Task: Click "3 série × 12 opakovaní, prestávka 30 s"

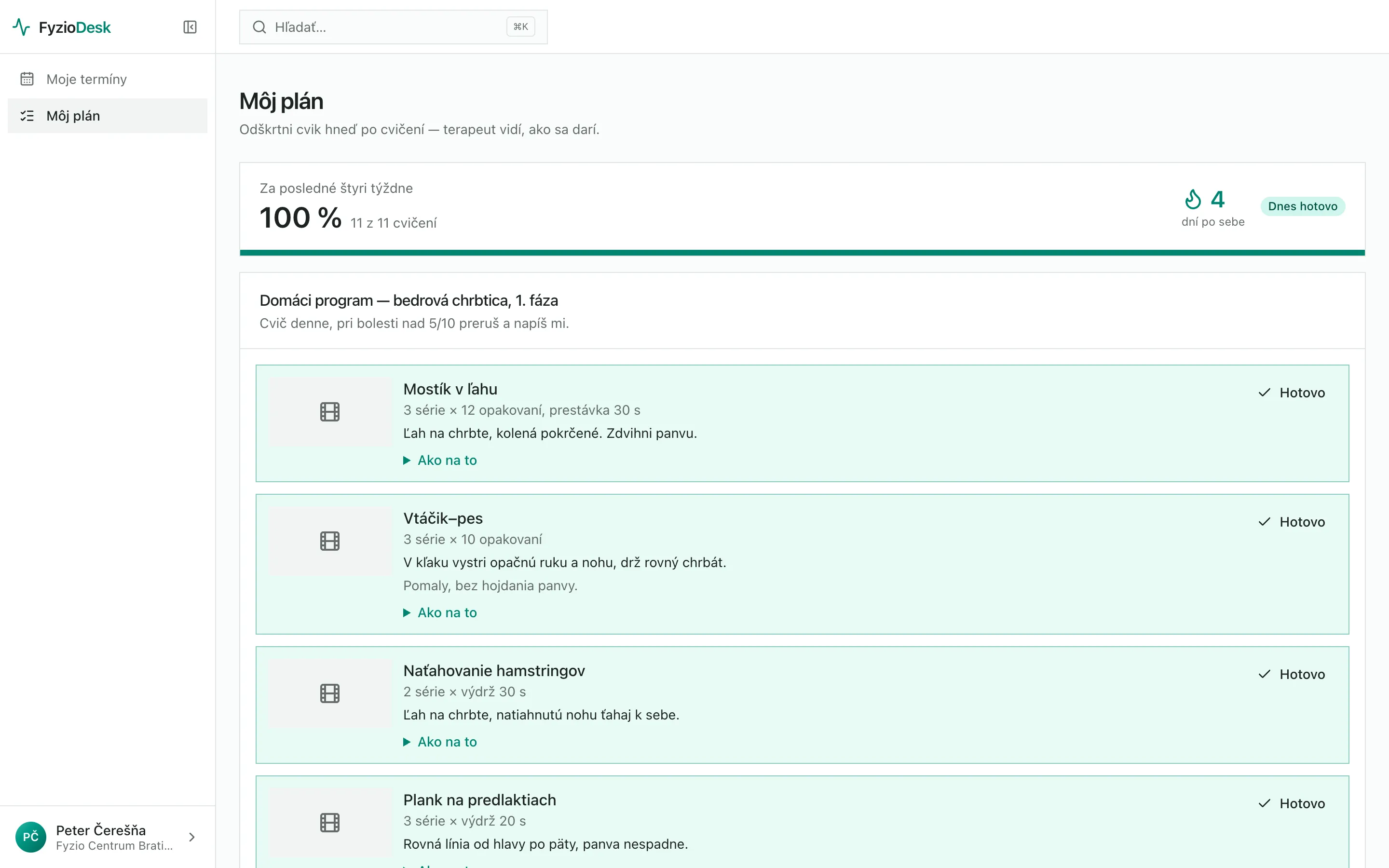Action: (522, 410)
